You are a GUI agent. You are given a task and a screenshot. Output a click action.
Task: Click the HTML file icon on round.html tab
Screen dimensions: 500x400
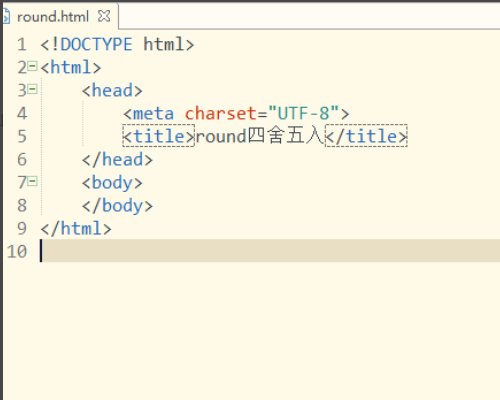(6, 17)
